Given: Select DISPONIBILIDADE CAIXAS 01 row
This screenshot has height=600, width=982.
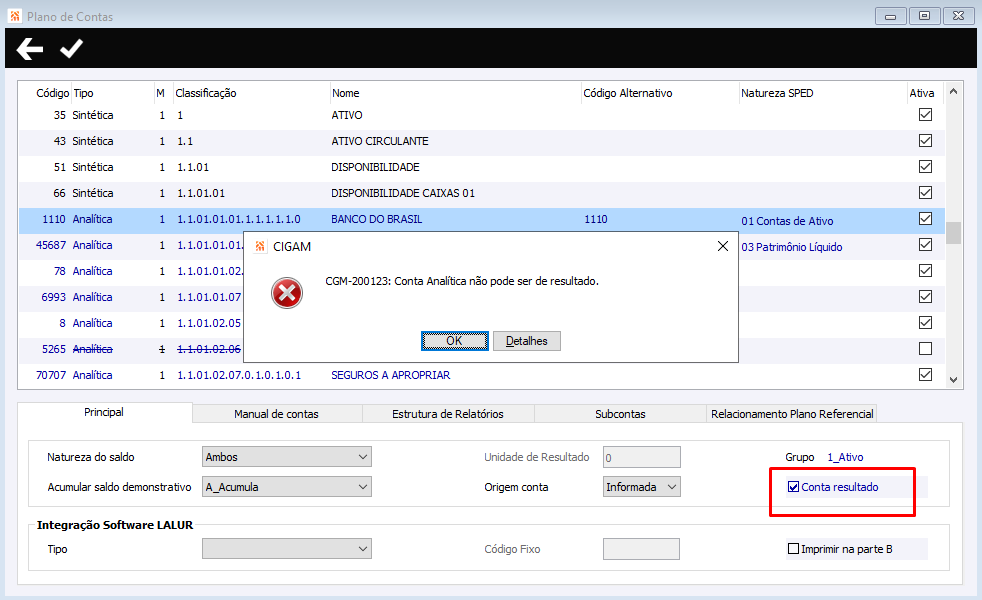Looking at the screenshot, I should 481,193.
